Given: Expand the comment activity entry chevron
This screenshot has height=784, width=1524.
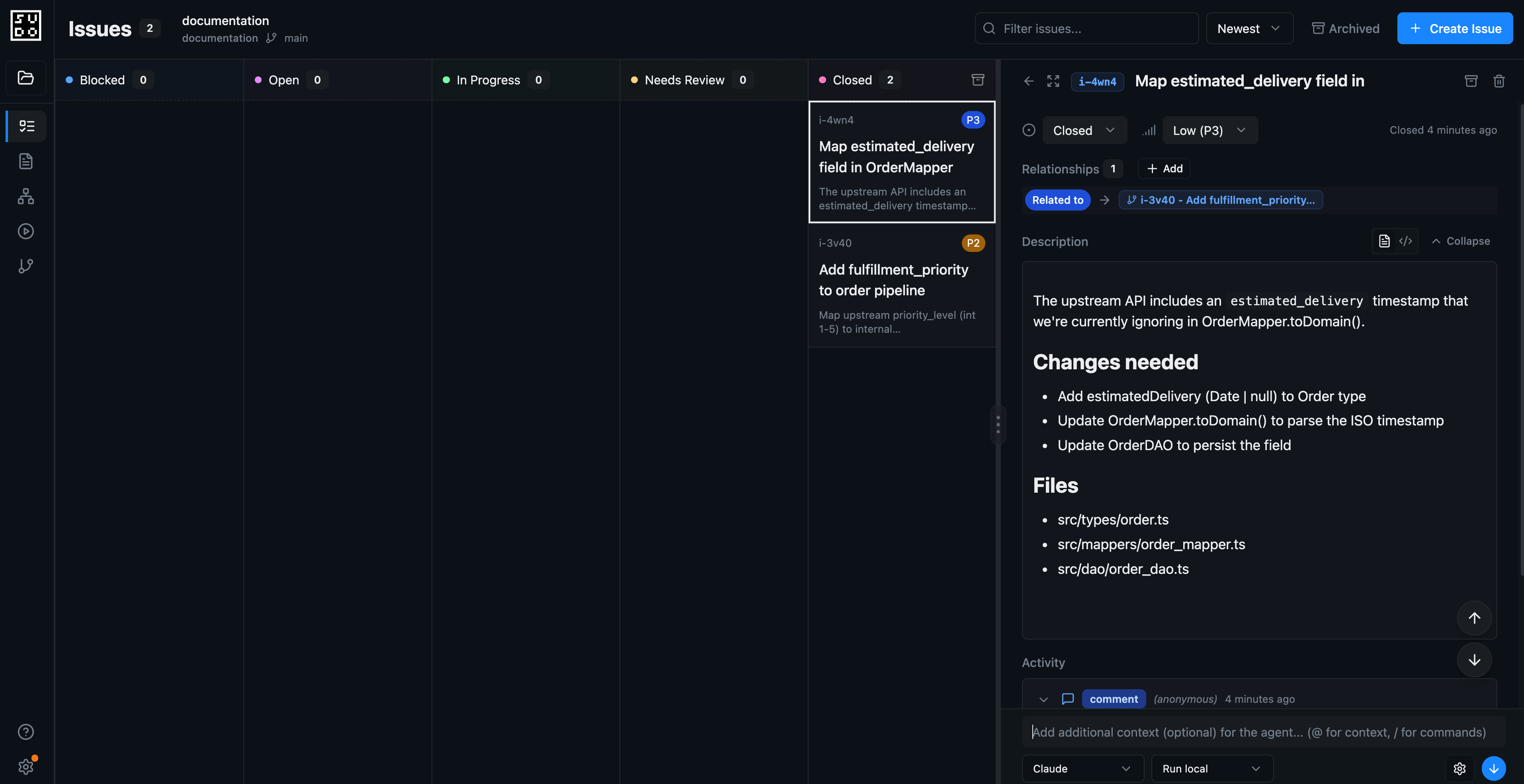Looking at the screenshot, I should click(1043, 700).
